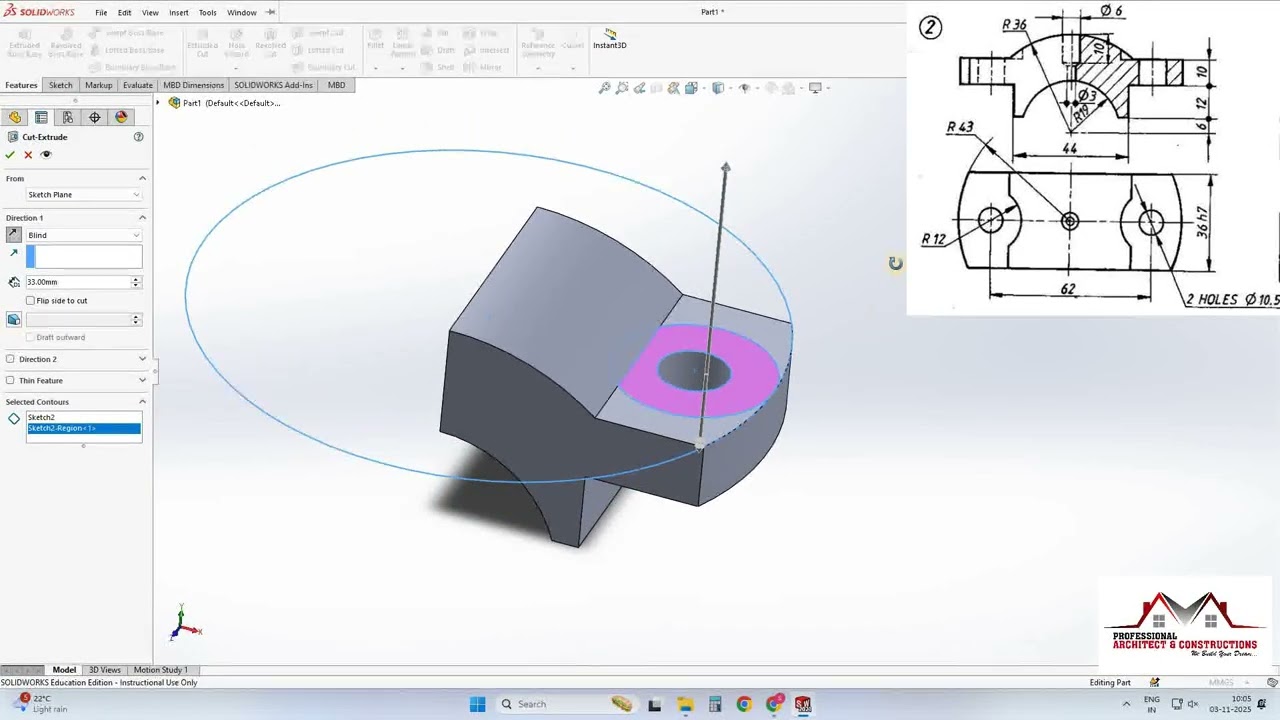This screenshot has width=1280, height=720.
Task: Collapse the Selected Contours section chevron
Action: click(142, 402)
